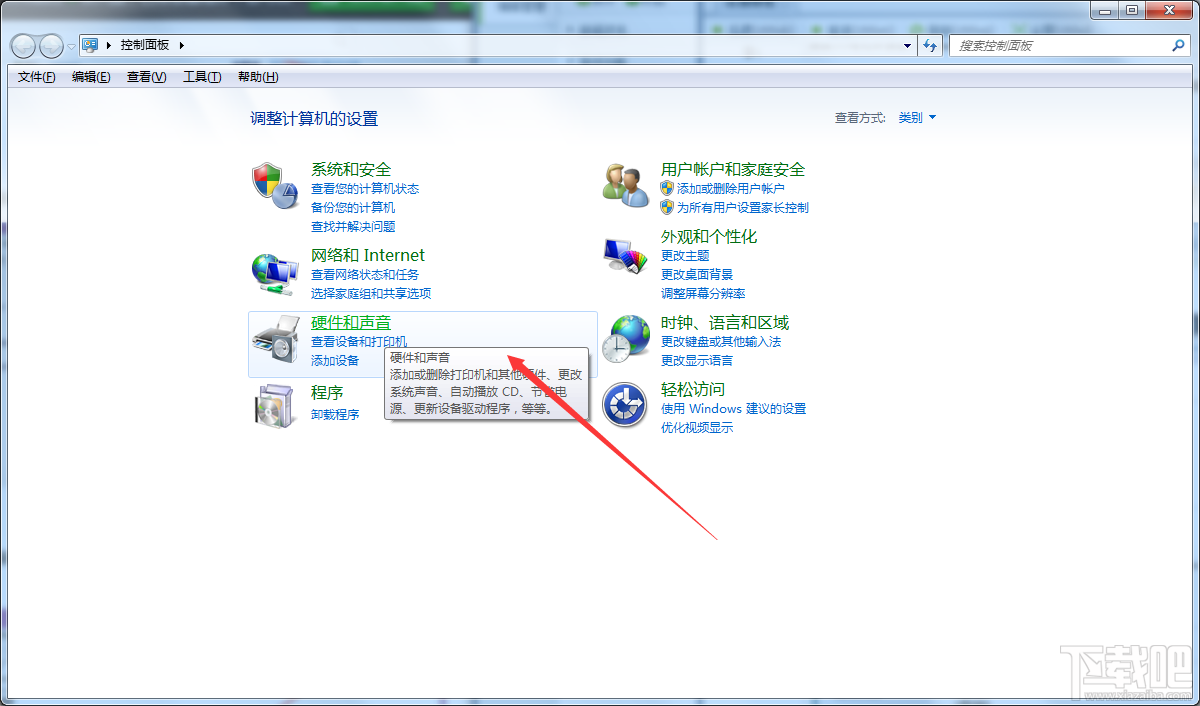Click 选择家庭组和共享选项 link

pyautogui.click(x=371, y=293)
